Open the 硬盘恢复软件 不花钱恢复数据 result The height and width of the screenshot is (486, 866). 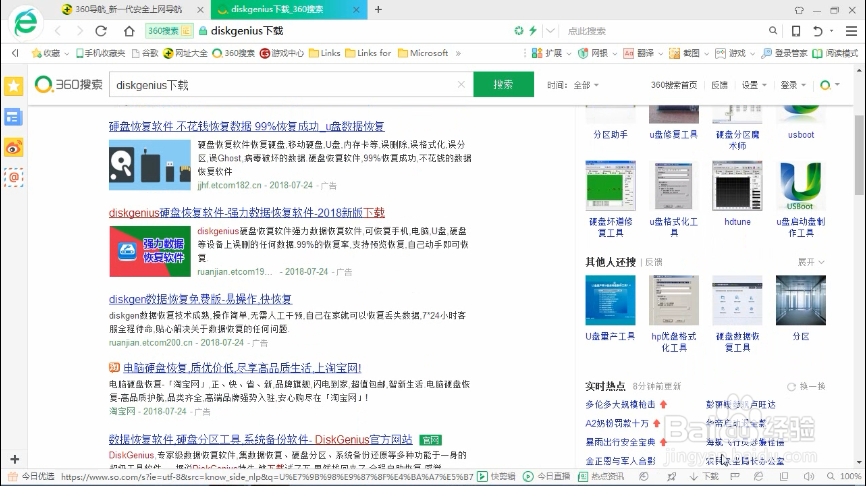(246, 126)
